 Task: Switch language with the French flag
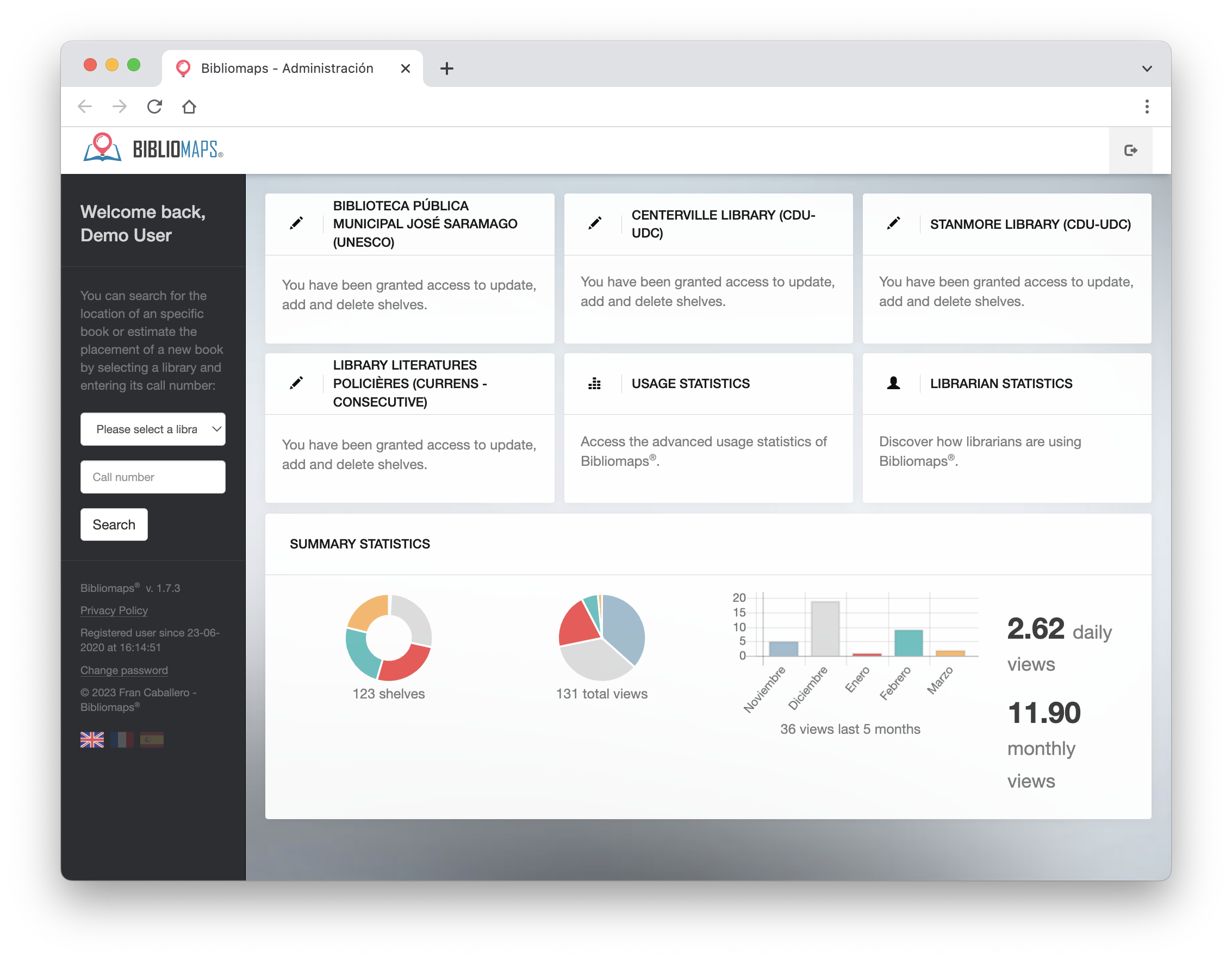coord(122,739)
